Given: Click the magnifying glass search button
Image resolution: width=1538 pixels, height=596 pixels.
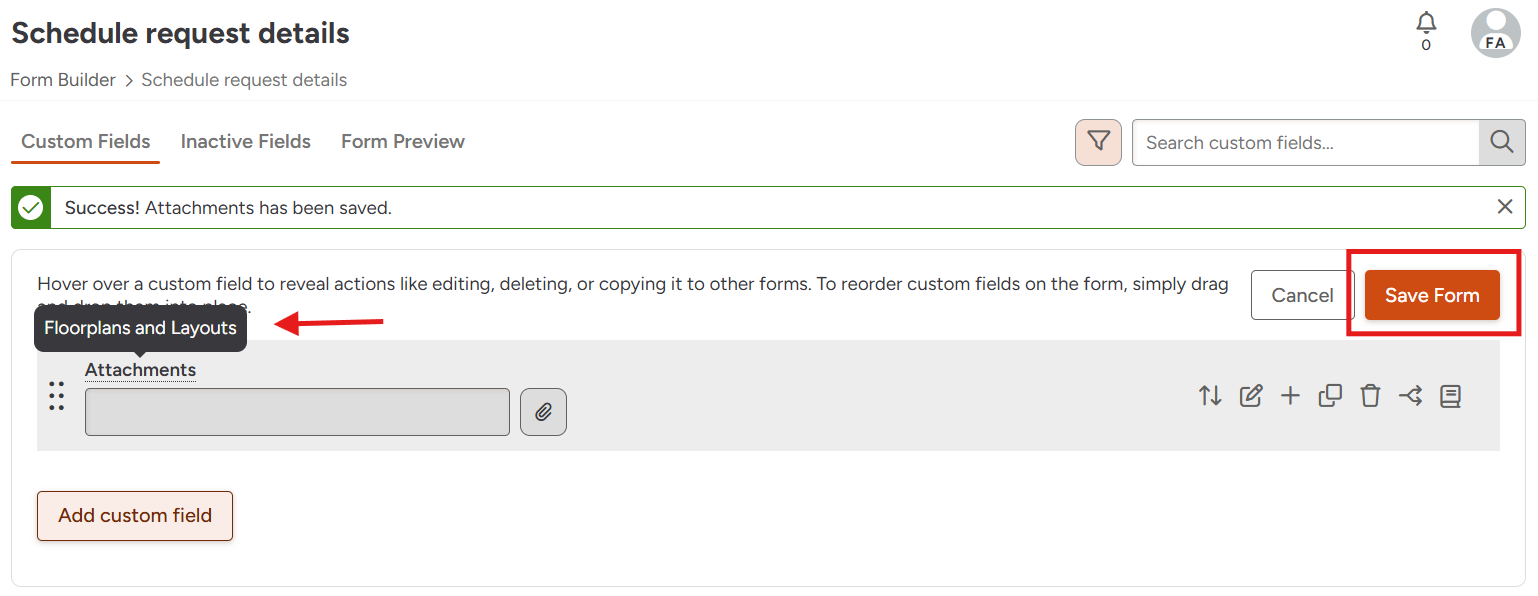Looking at the screenshot, I should (1501, 142).
